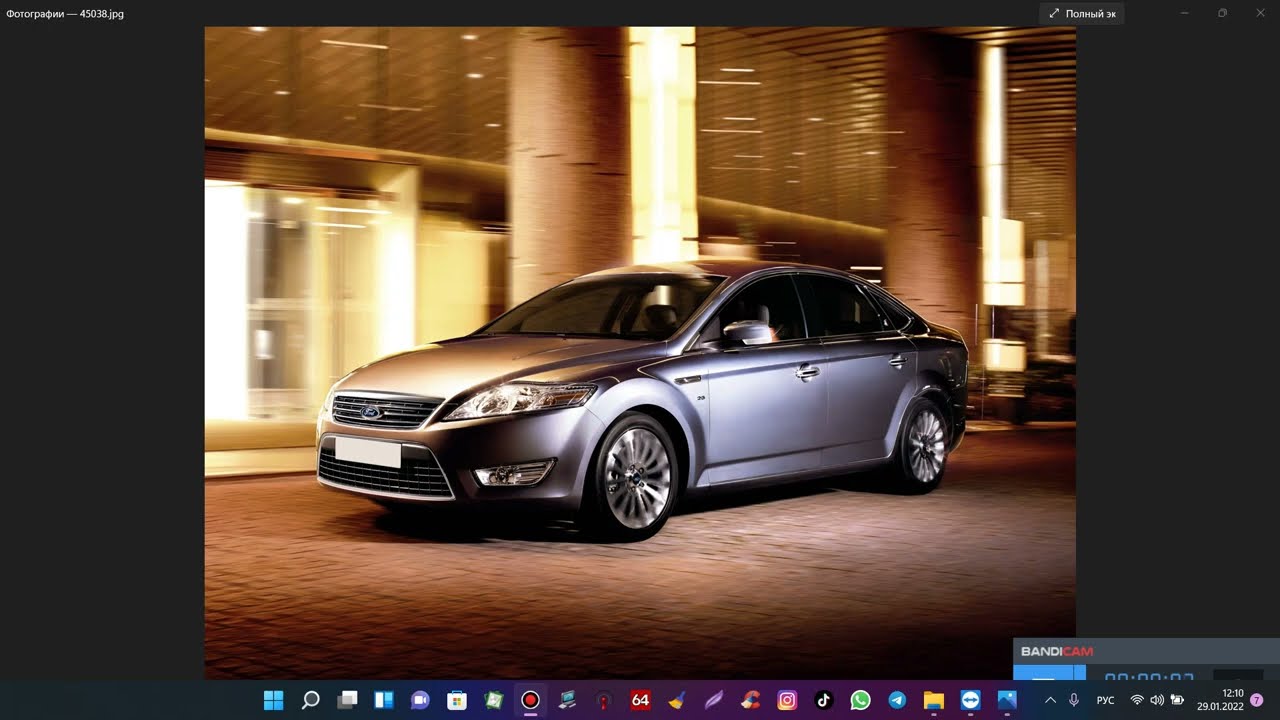Click the Ford Mondeo photo
Viewport: 1280px width, 720px height.
[640, 353]
